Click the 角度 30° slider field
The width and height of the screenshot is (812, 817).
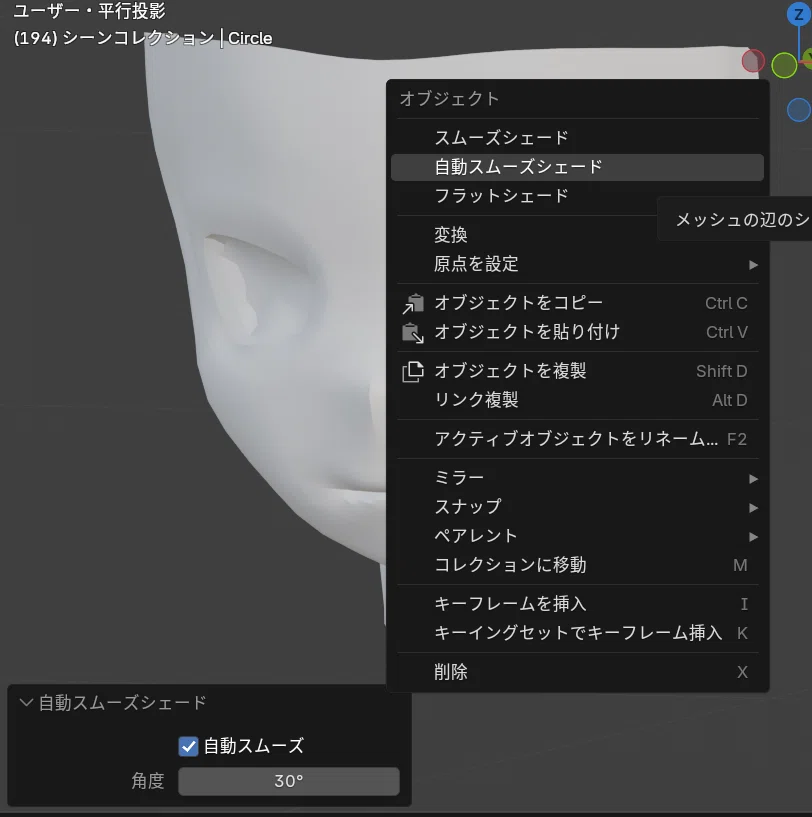(x=289, y=781)
